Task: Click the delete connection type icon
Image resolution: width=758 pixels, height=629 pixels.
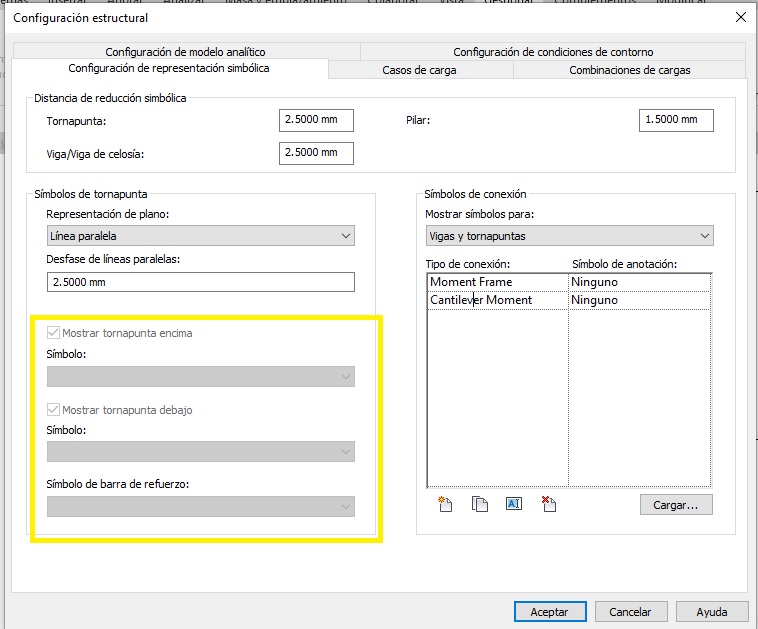Action: [548, 505]
